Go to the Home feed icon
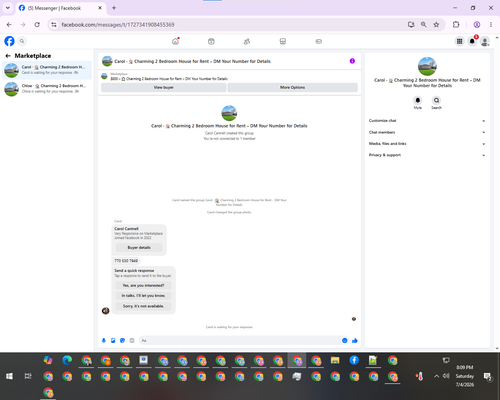Screen dimensions: 500x400 click(175, 41)
